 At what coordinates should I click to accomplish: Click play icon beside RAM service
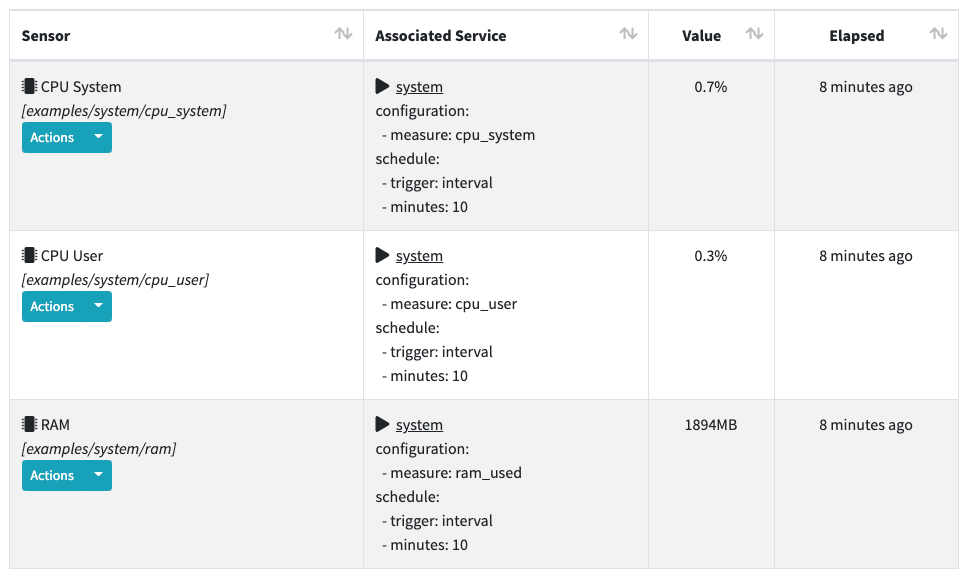tap(382, 424)
